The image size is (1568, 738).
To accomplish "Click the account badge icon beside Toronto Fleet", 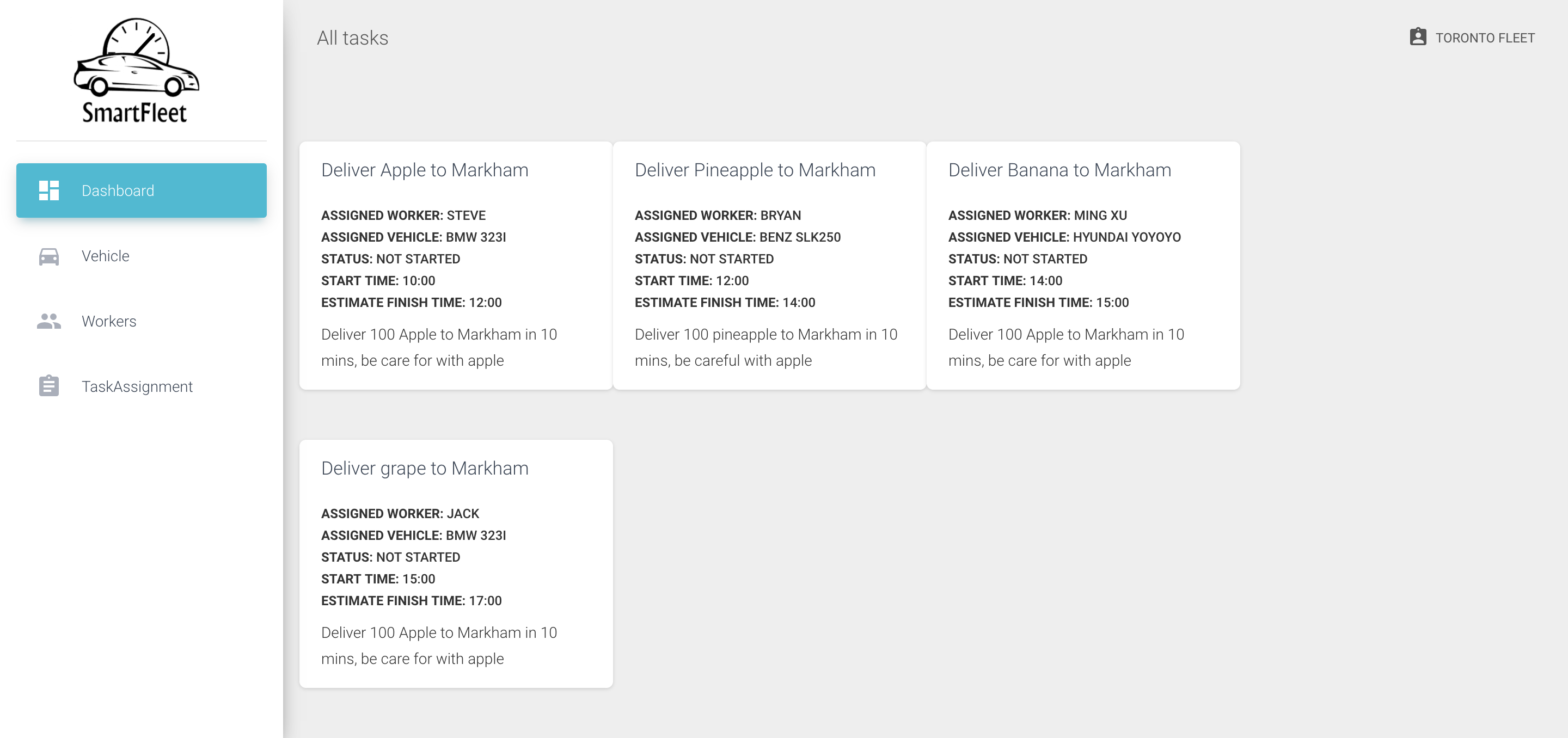I will [1418, 37].
